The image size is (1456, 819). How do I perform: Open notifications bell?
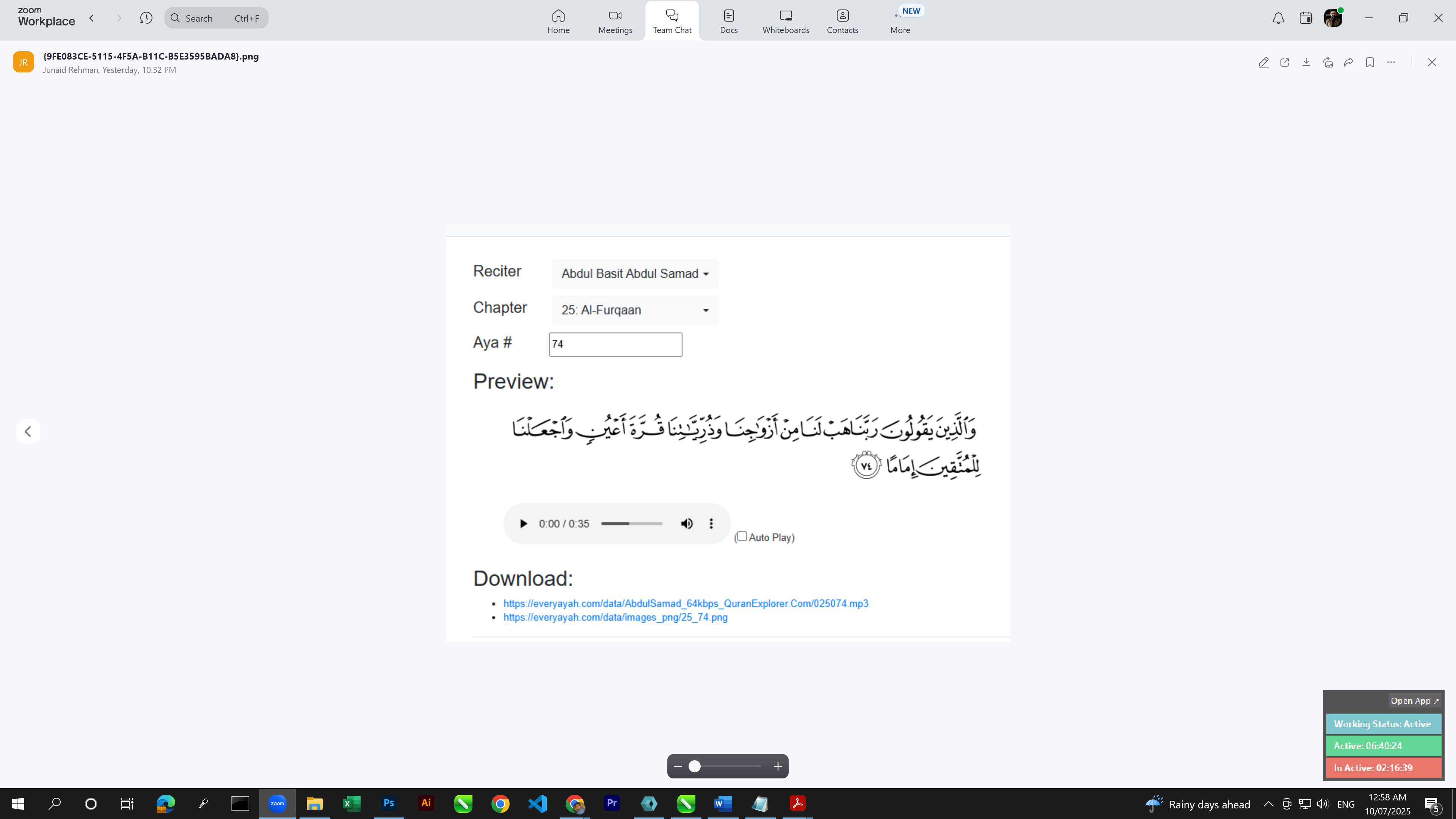click(1278, 18)
